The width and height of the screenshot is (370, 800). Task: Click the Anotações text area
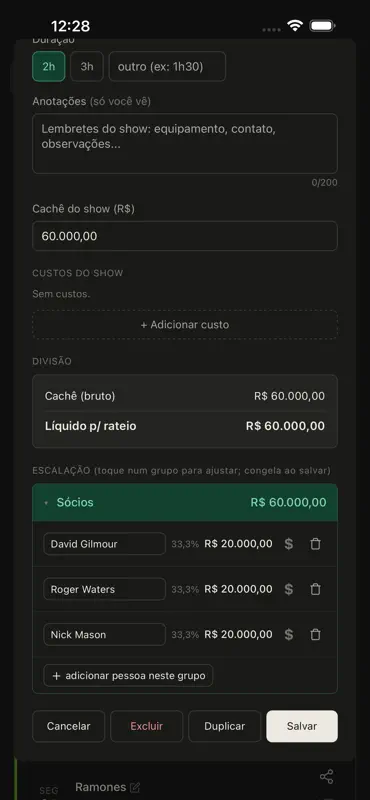click(x=185, y=143)
